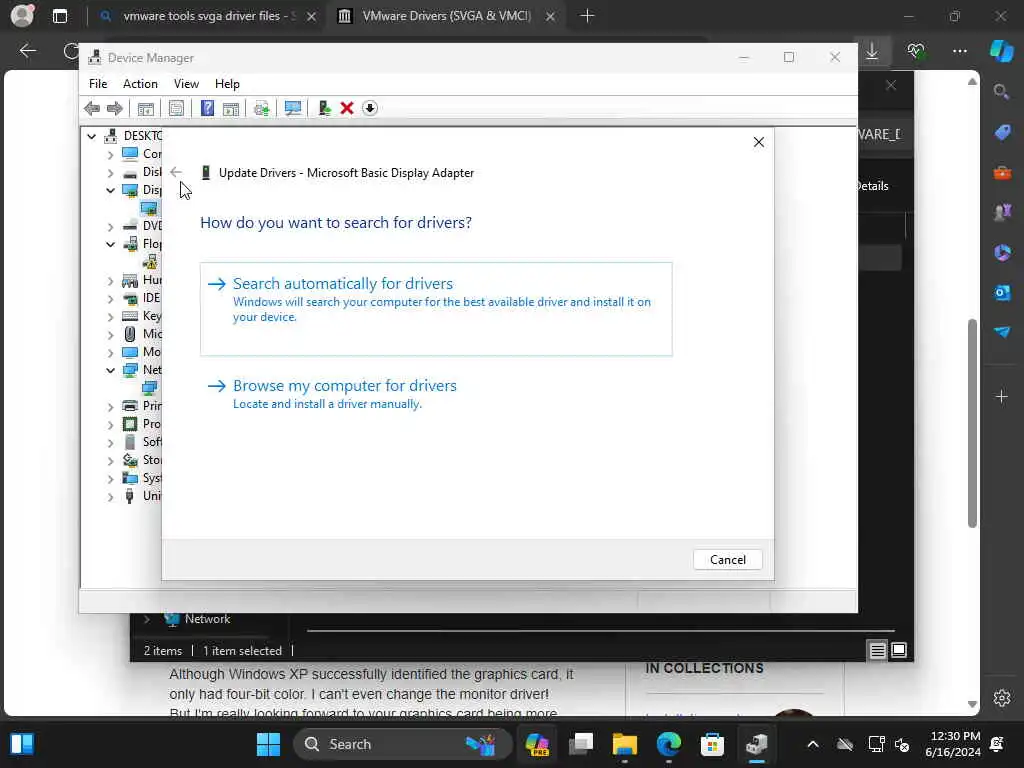Open the View menu
The image size is (1024, 768).
point(186,84)
